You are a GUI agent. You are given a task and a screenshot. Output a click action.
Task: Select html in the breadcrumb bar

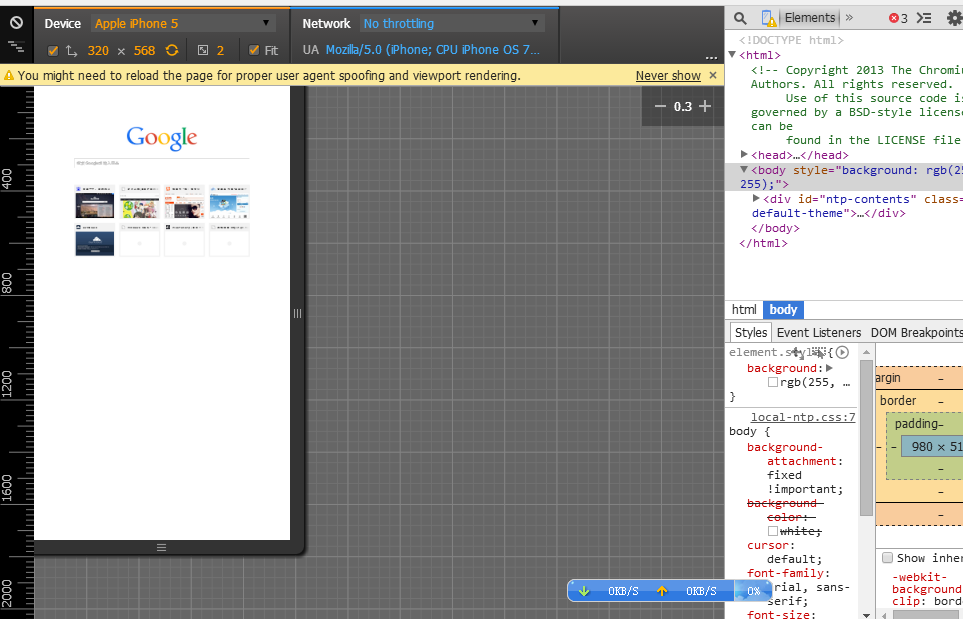click(744, 310)
